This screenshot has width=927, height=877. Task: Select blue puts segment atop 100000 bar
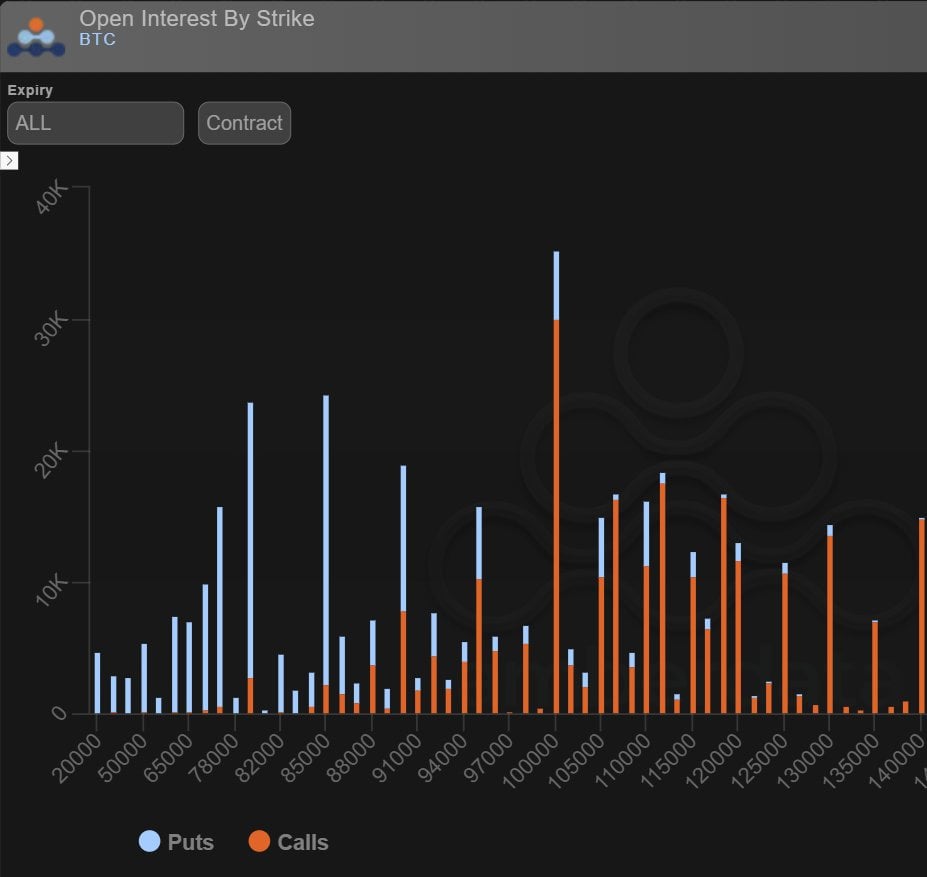coord(556,285)
